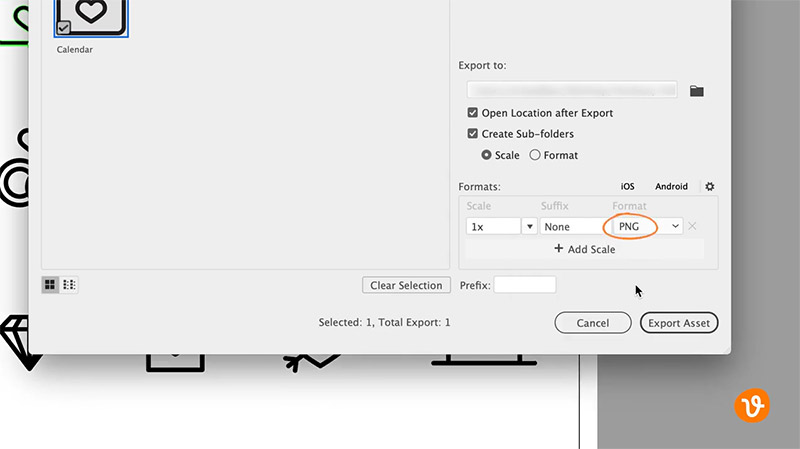Image resolution: width=800 pixels, height=449 pixels.
Task: Click the "Calendar" asset name label
Action: point(74,49)
